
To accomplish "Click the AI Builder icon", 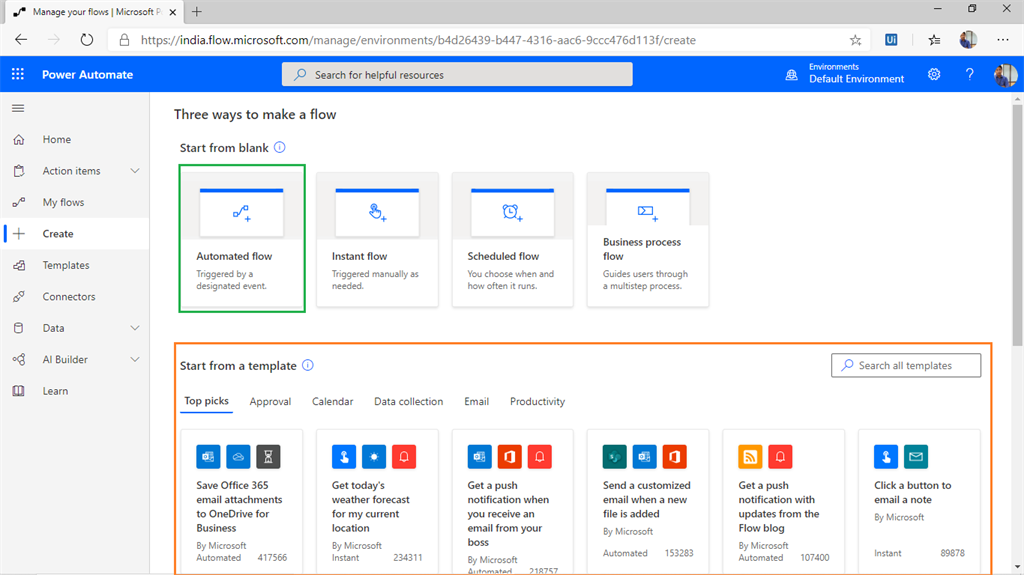I will [19, 359].
